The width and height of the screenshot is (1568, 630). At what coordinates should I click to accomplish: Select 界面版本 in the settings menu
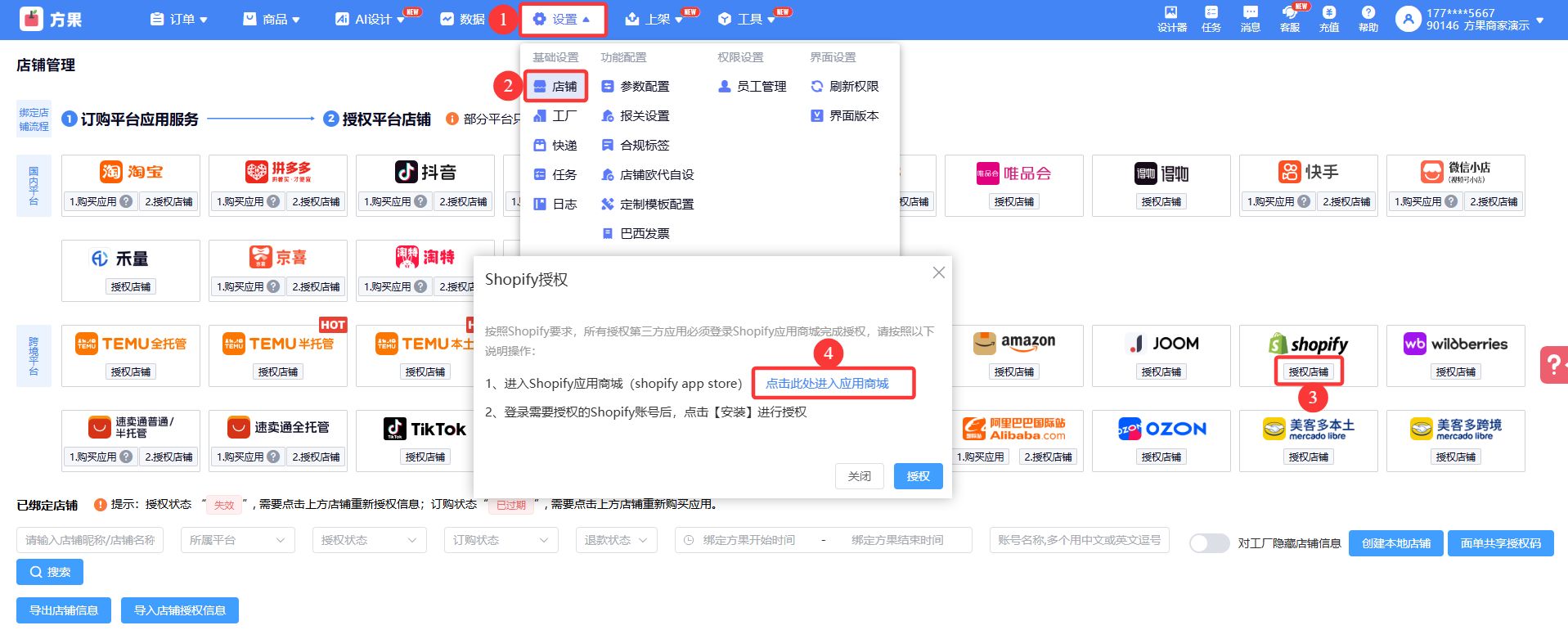pyautogui.click(x=845, y=115)
